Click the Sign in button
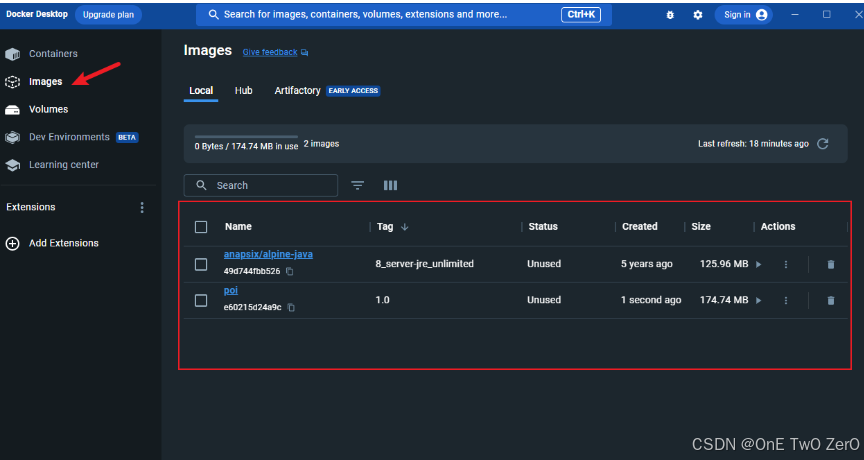The width and height of the screenshot is (864, 460). 744,15
